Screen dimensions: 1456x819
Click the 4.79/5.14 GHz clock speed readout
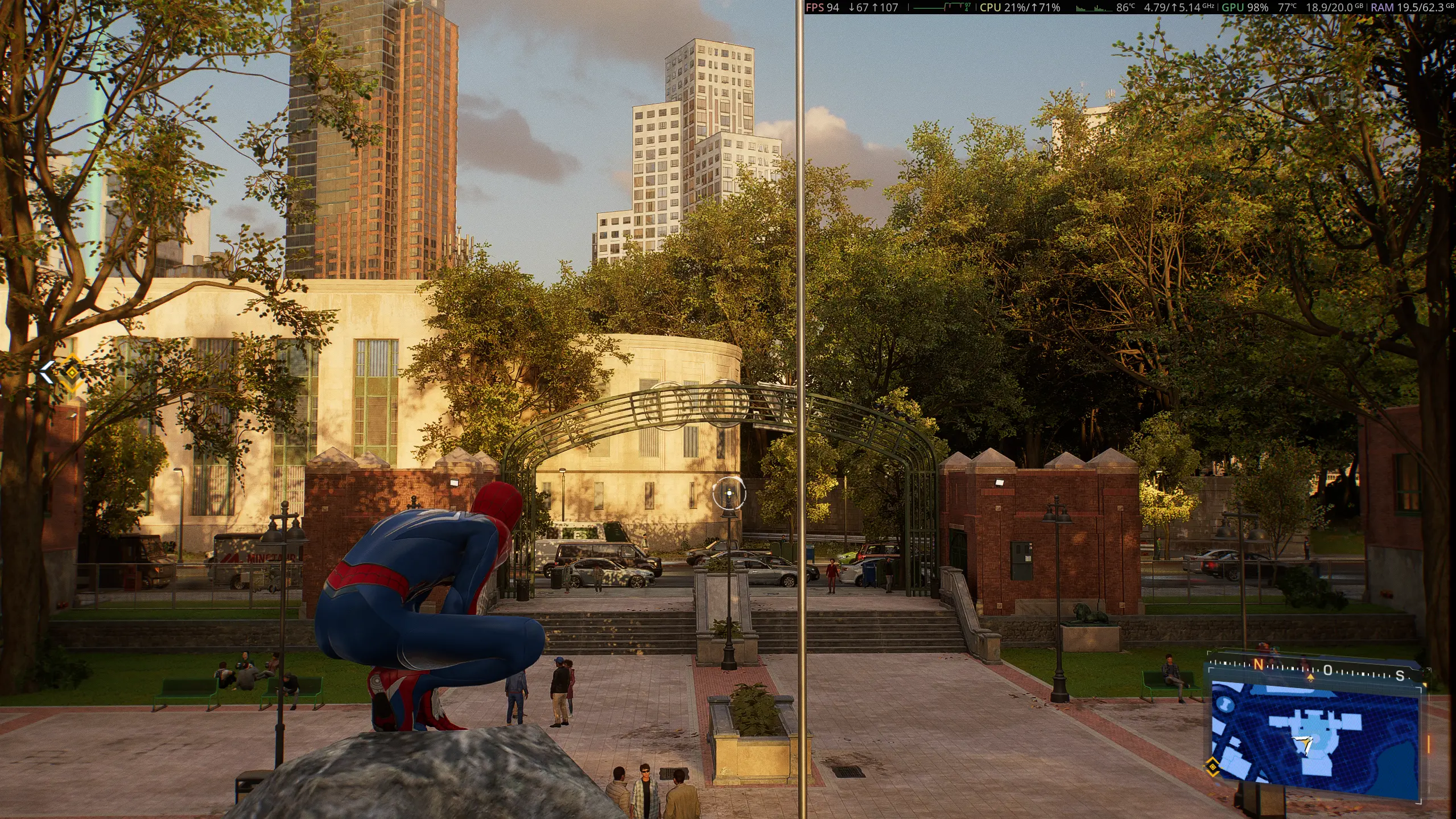[1178, 8]
